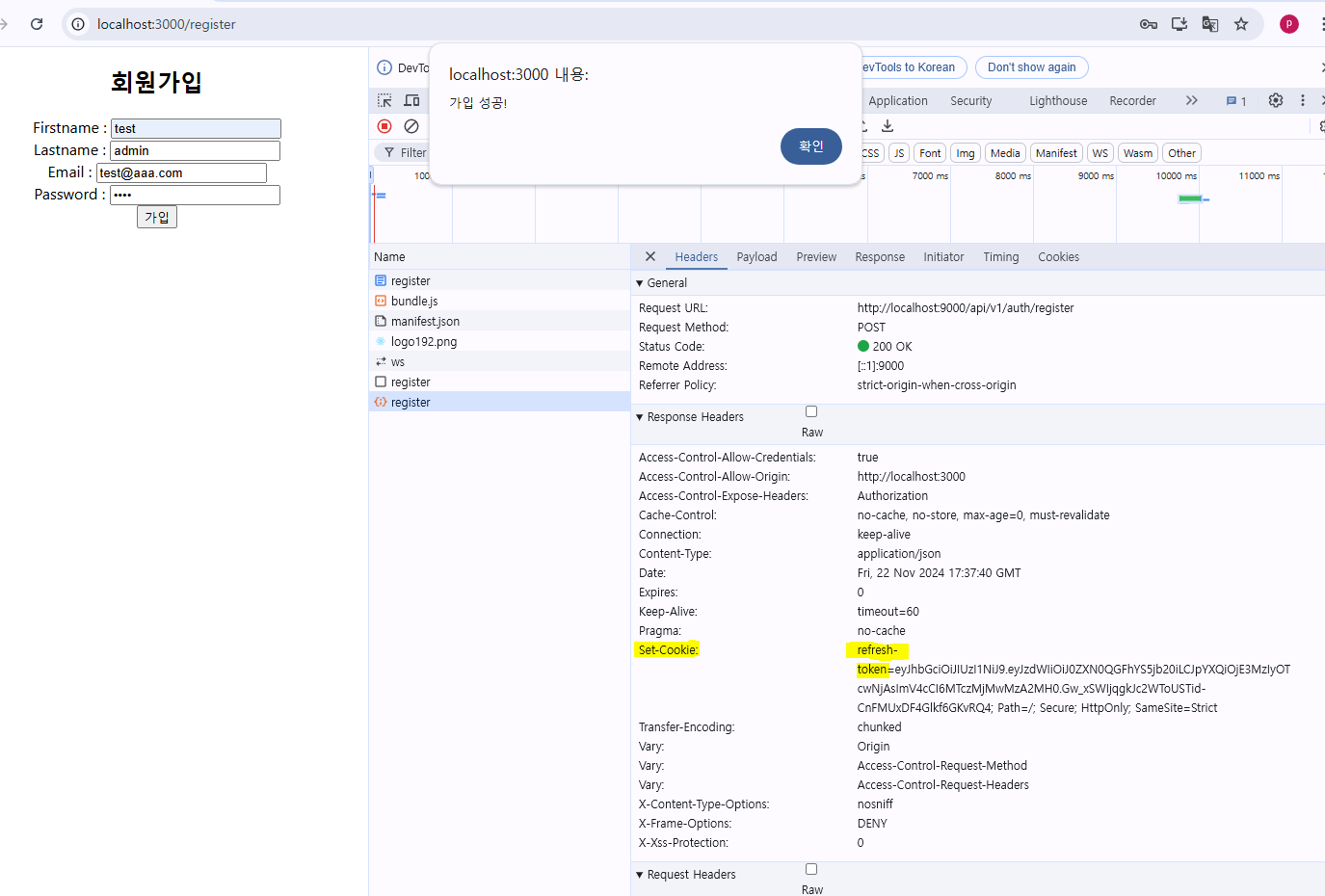Screen dimensions: 1325x896
Task: Collapse the General section
Action: pos(640,283)
